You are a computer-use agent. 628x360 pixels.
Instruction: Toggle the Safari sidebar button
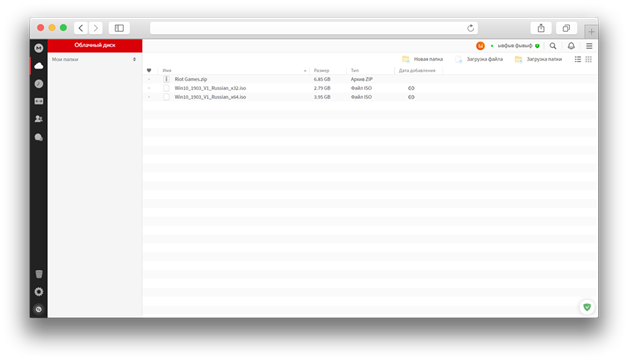point(119,28)
